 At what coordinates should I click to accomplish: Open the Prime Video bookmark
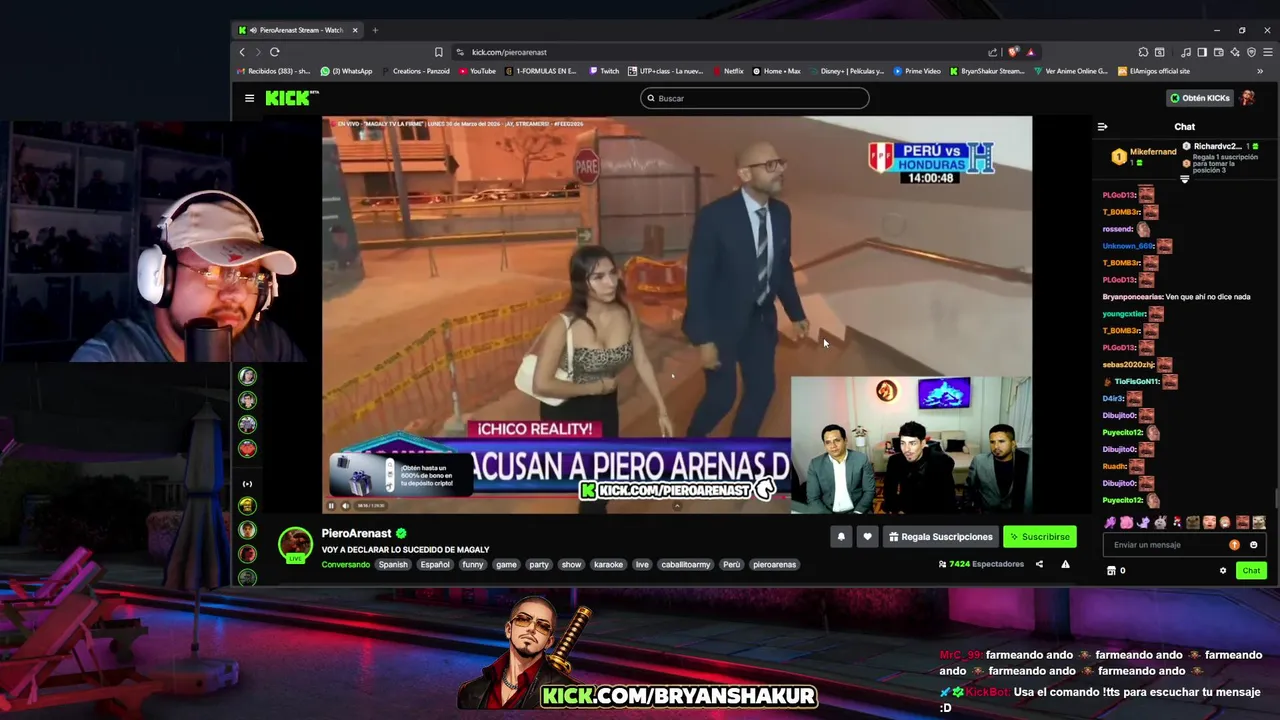917,71
